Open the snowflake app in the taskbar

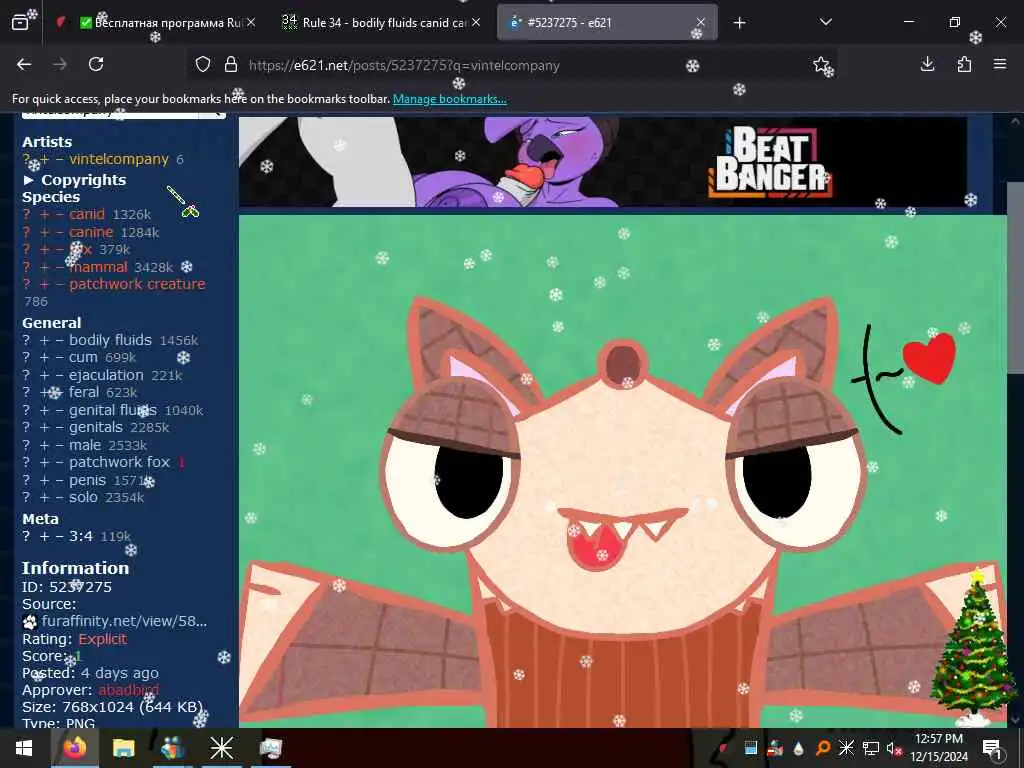221,748
